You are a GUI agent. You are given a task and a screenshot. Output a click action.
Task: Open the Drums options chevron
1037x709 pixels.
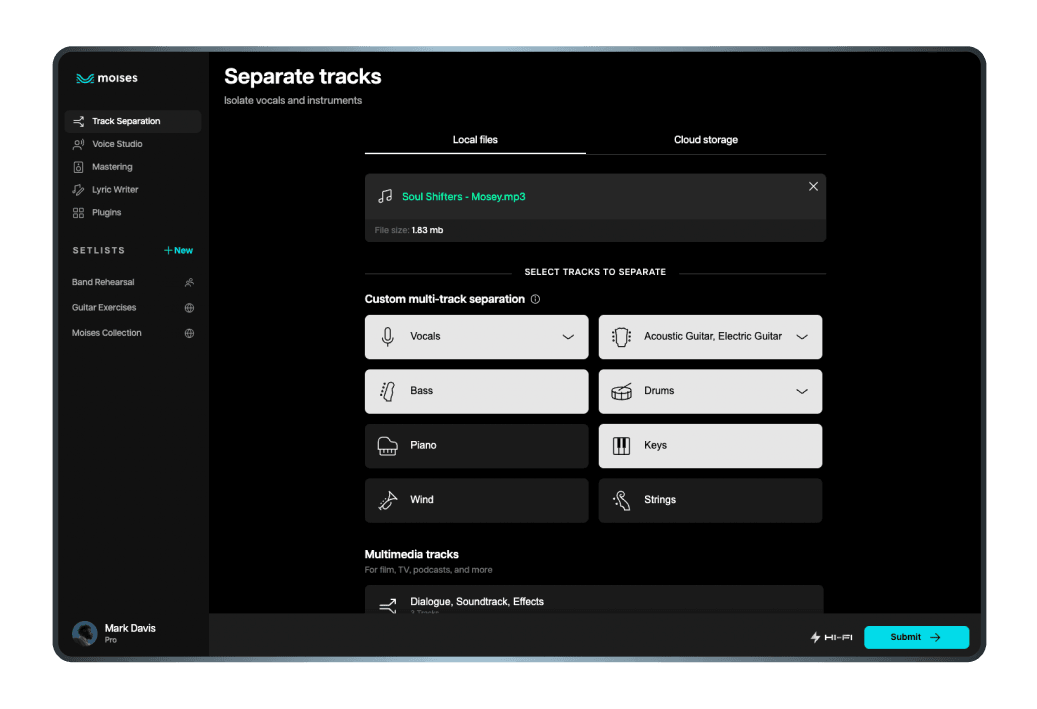tap(801, 391)
